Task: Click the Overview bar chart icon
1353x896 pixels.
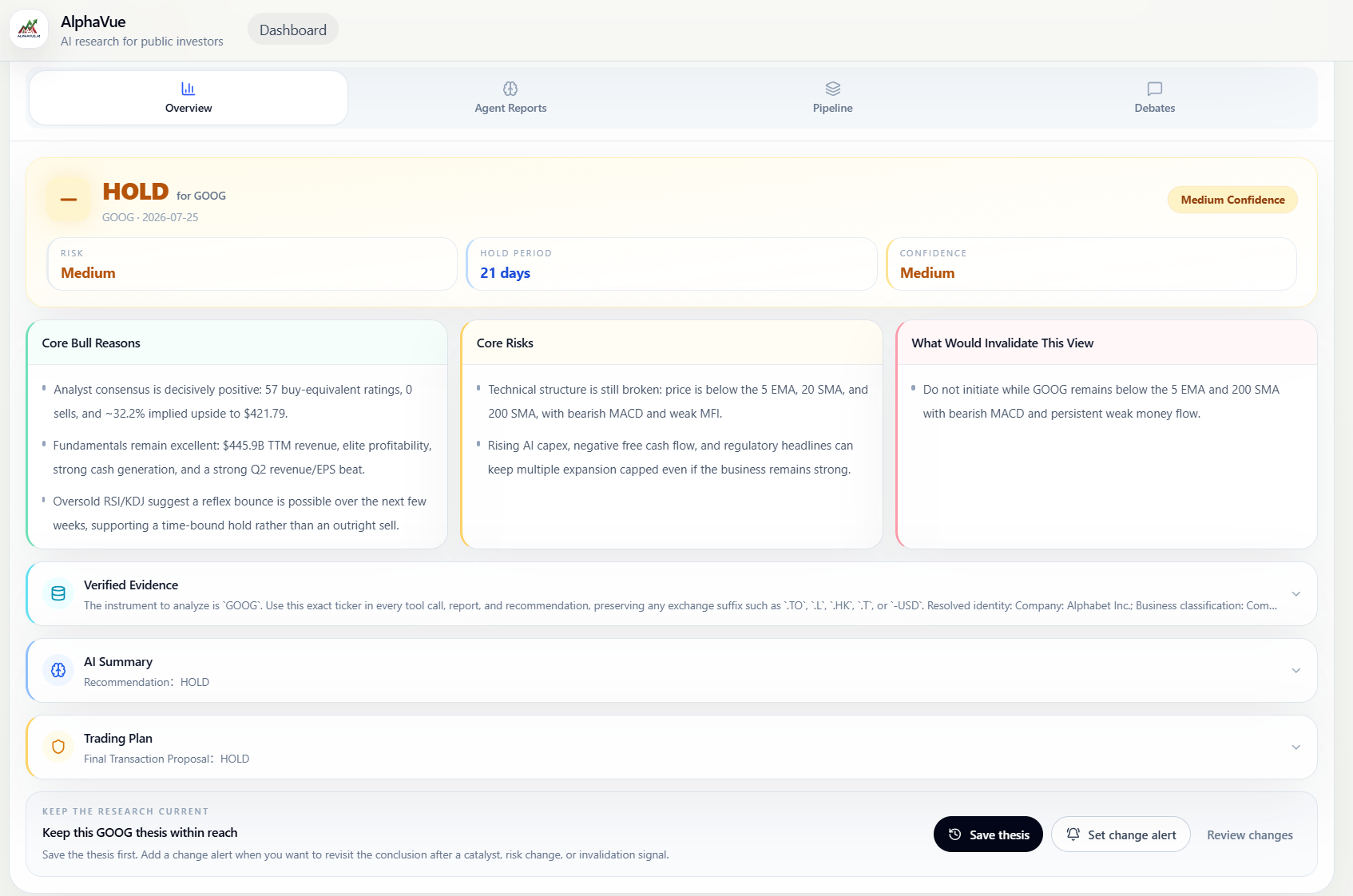Action: click(x=188, y=89)
